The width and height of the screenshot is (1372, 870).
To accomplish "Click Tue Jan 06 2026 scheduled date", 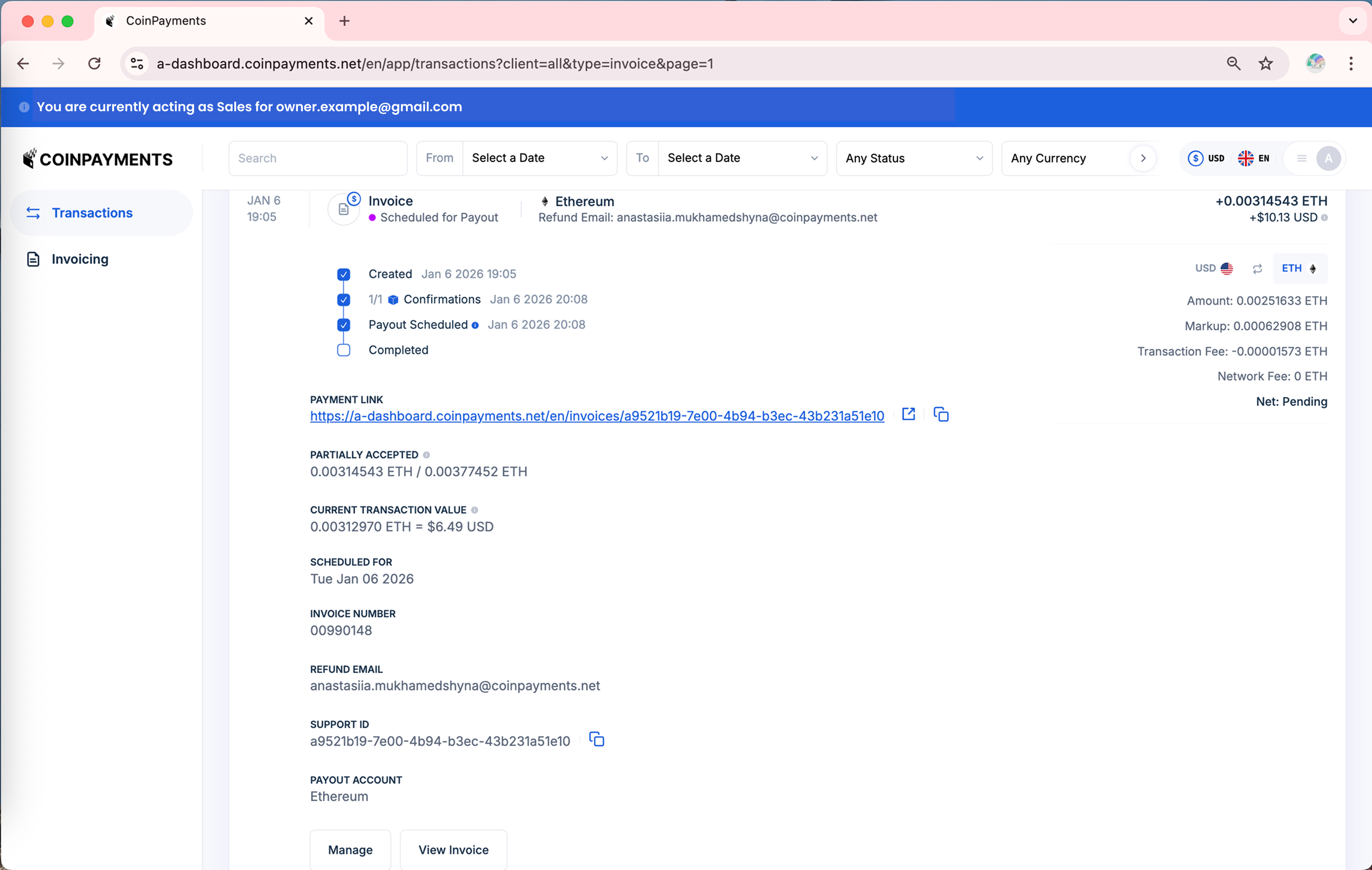I will 362,579.
